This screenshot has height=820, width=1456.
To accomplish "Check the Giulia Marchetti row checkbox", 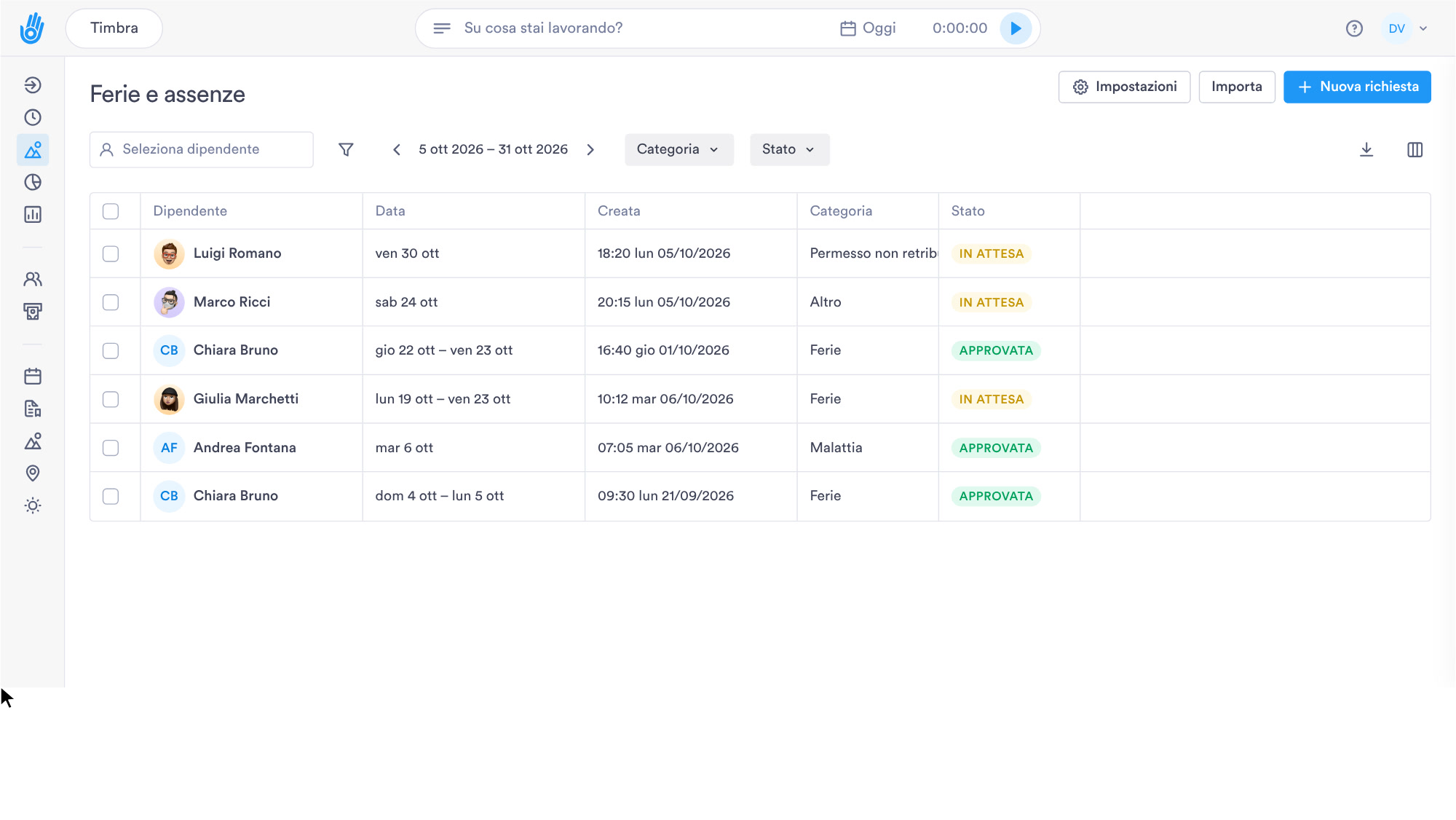I will [x=111, y=399].
